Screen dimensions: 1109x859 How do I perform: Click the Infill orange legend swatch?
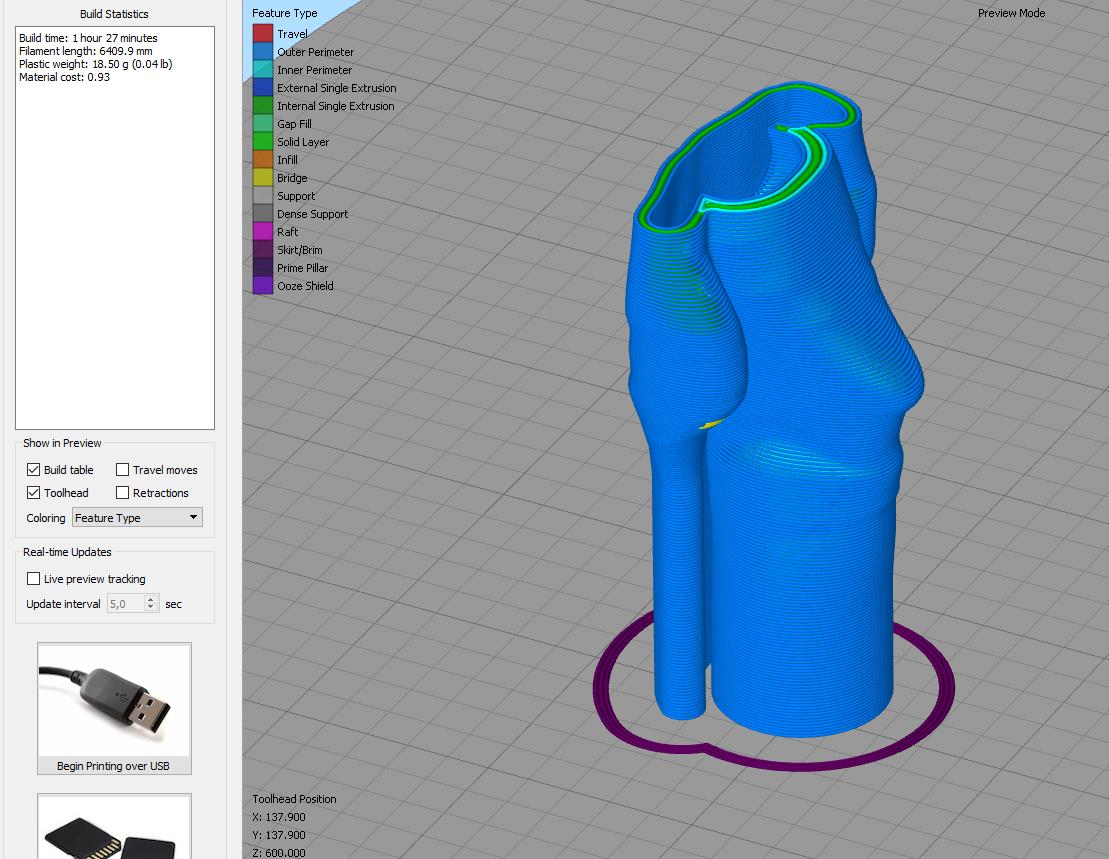click(x=263, y=160)
